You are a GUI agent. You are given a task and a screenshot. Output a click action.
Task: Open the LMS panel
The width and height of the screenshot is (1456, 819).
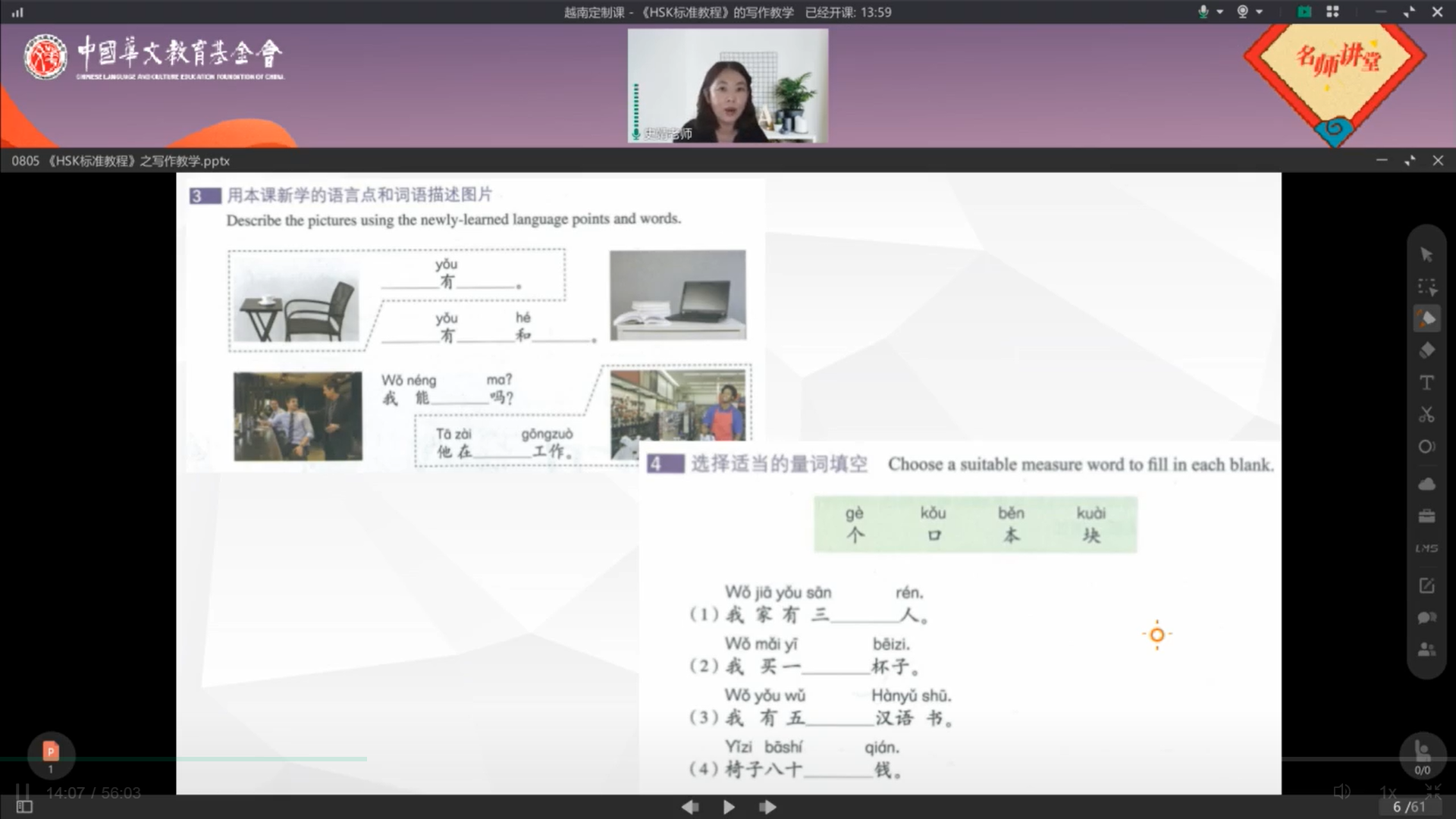pyautogui.click(x=1426, y=548)
